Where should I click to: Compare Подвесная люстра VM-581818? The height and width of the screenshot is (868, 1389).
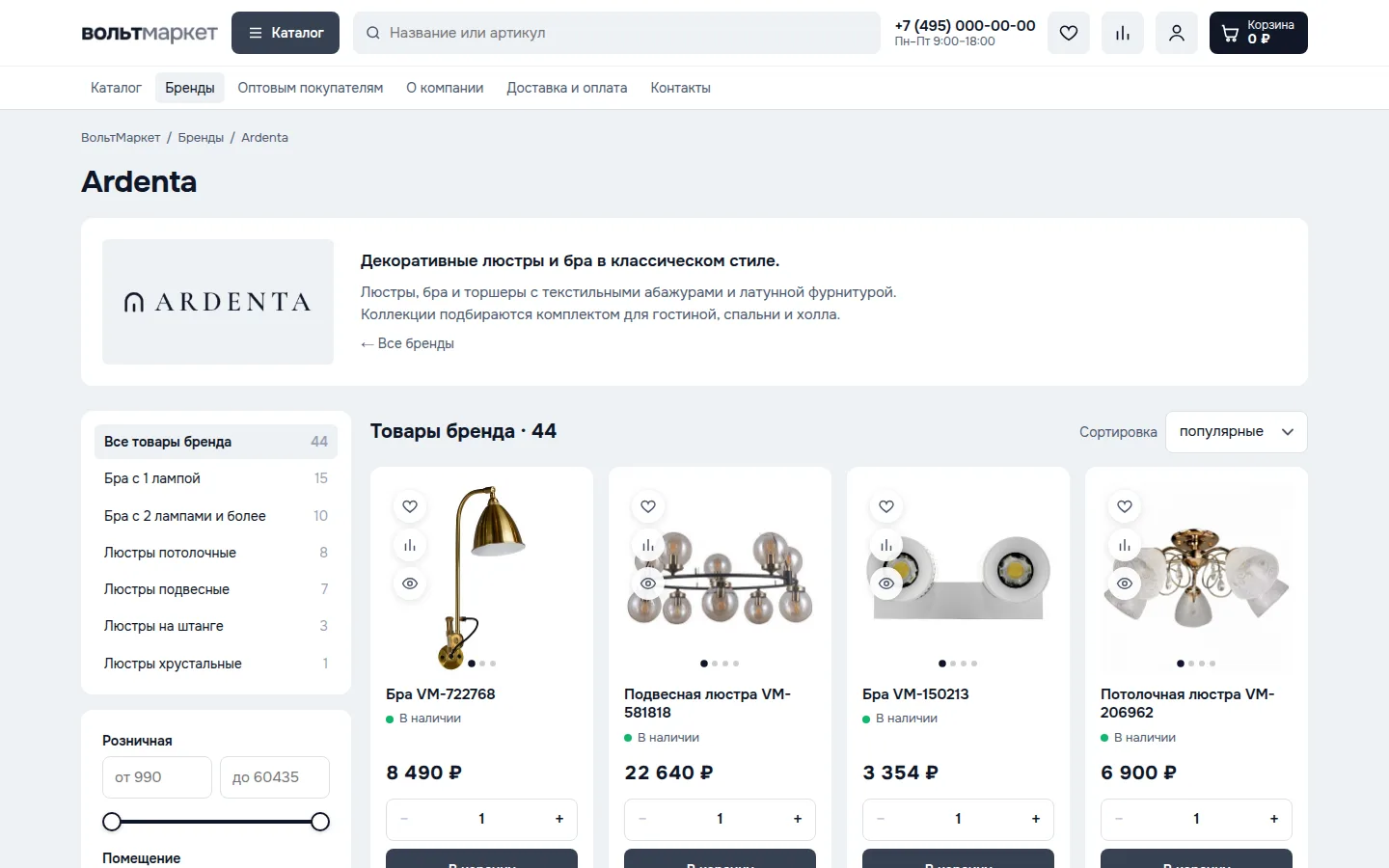tap(648, 545)
